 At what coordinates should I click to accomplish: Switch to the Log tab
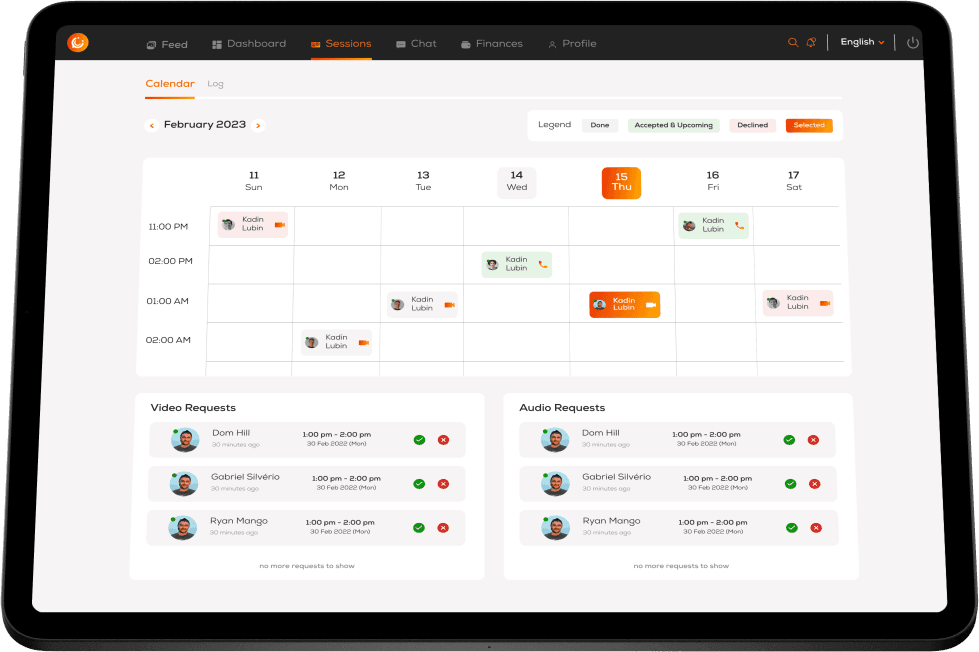[x=215, y=84]
